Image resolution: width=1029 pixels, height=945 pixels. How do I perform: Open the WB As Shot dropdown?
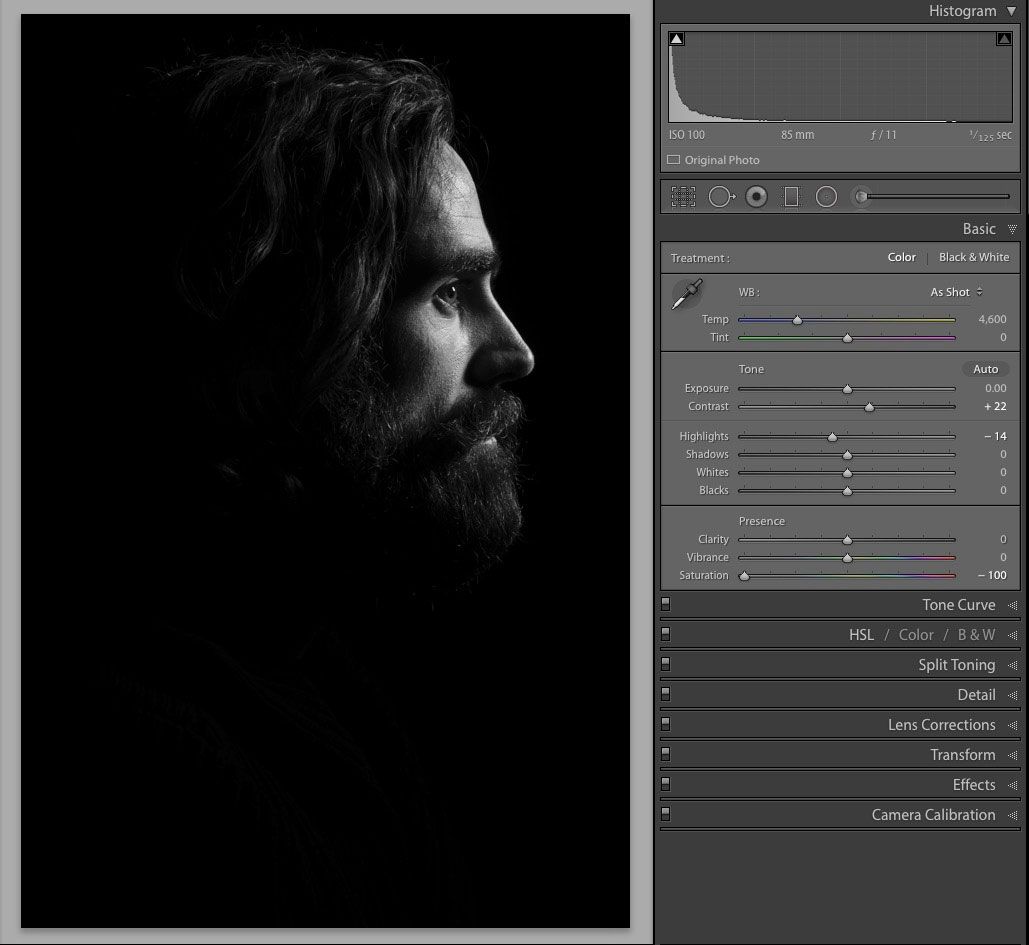(956, 292)
